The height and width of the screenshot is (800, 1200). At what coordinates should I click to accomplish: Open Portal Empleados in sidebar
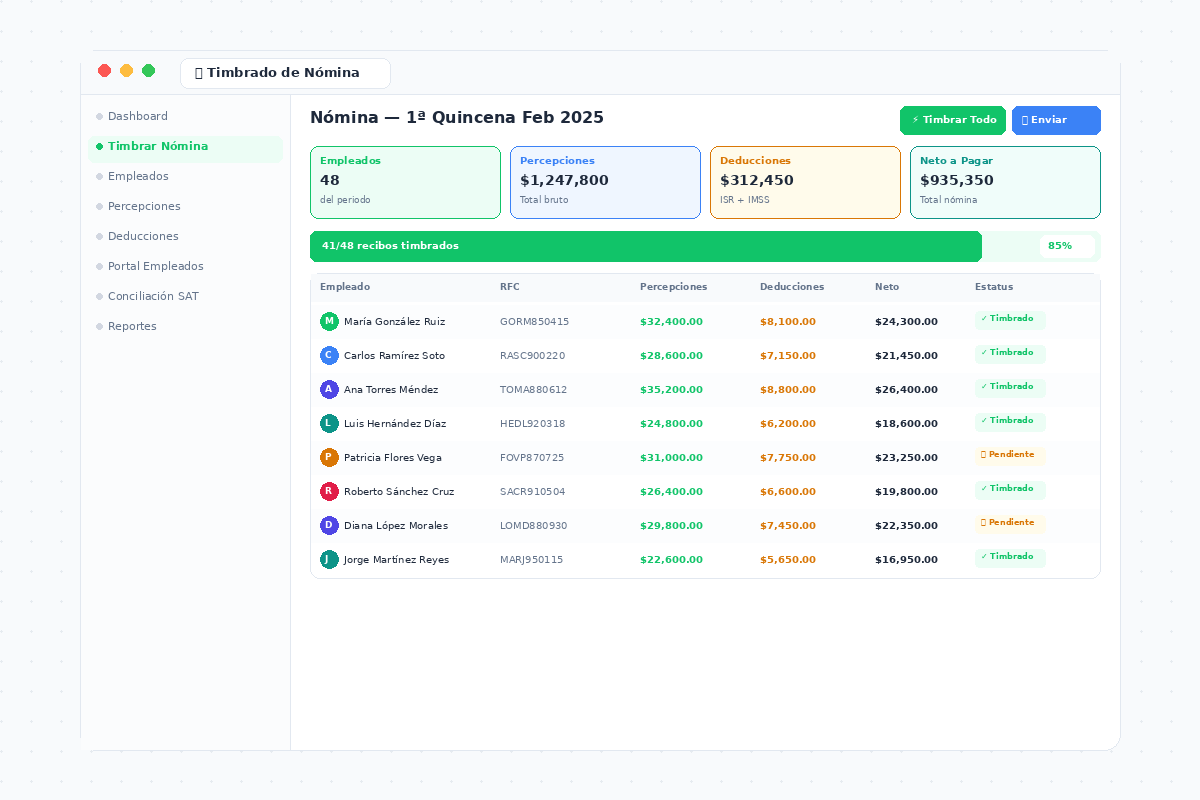185,266
